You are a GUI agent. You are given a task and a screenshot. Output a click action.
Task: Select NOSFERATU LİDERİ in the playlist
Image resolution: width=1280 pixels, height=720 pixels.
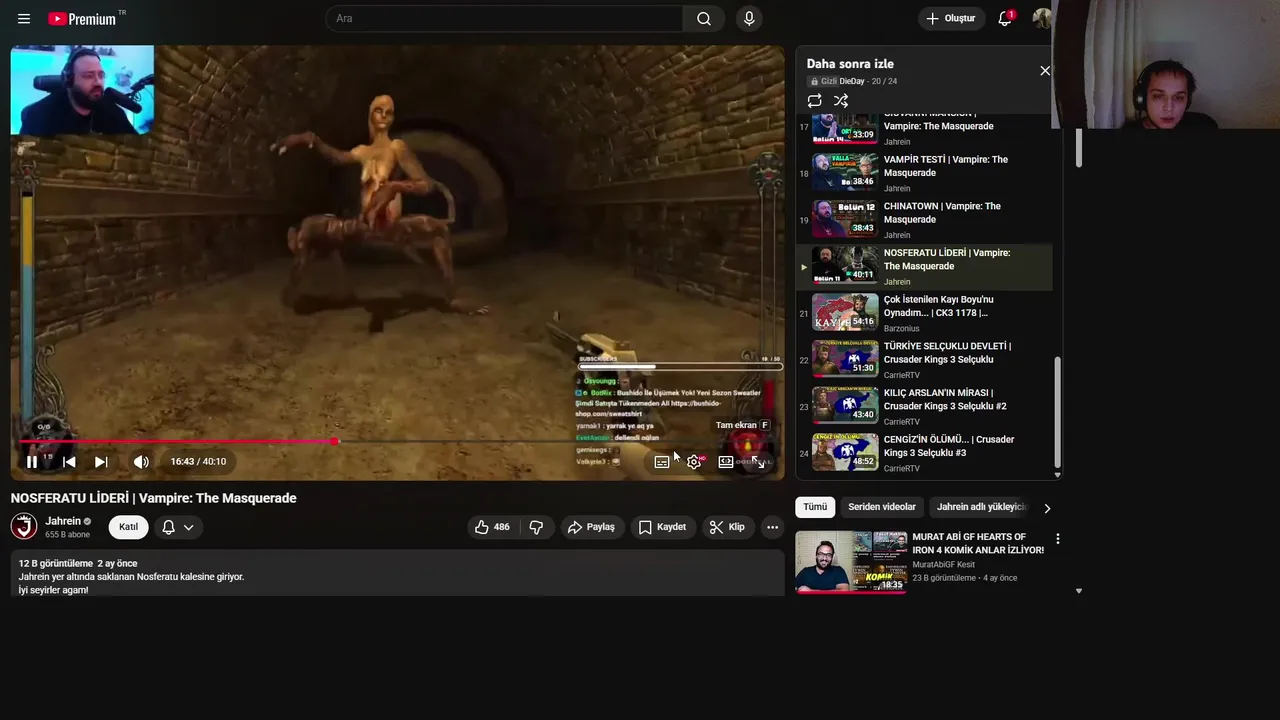point(924,267)
